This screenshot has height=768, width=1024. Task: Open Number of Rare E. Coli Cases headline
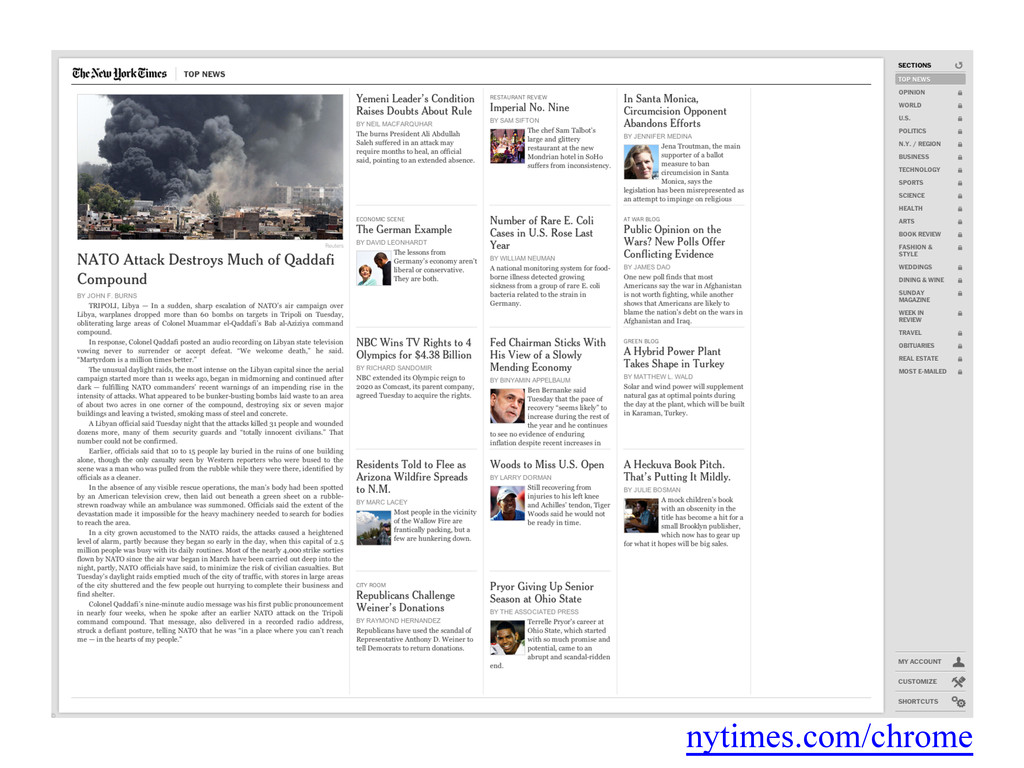point(541,233)
